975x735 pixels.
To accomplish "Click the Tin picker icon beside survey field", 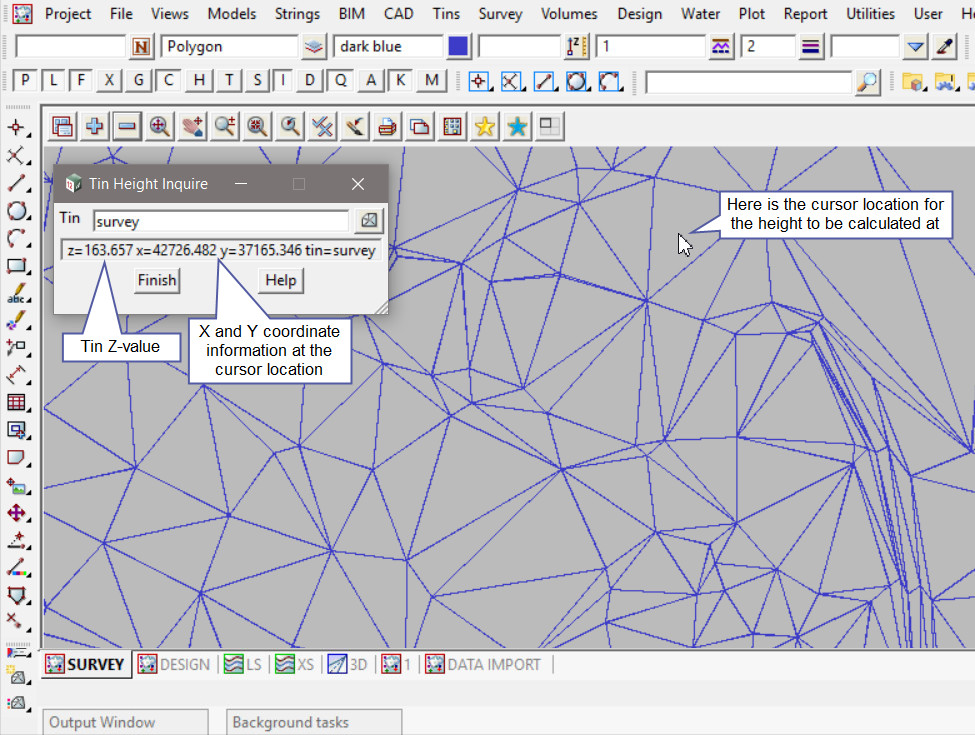I will point(369,220).
